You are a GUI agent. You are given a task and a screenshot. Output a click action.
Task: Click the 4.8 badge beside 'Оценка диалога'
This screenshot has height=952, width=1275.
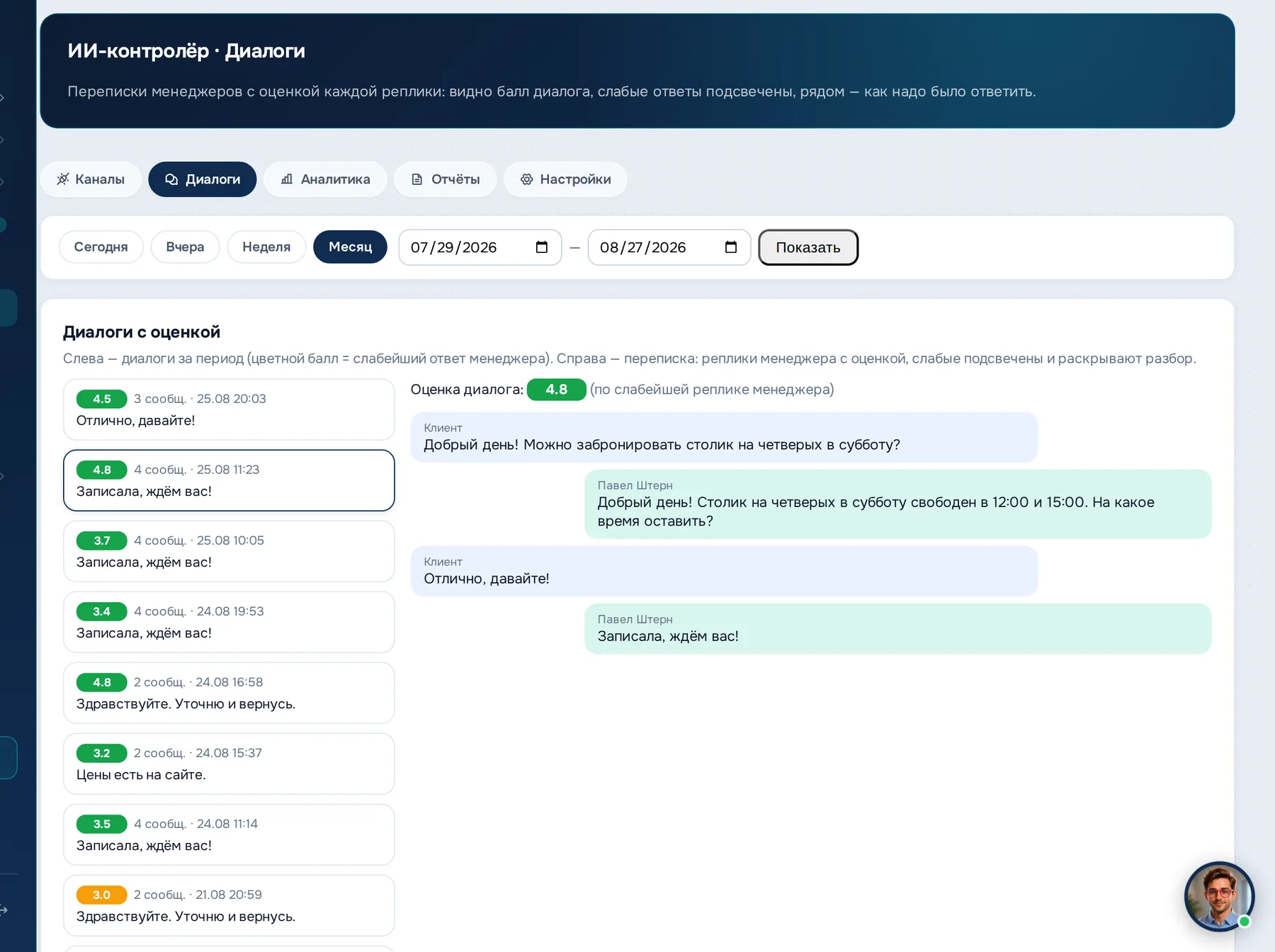556,390
